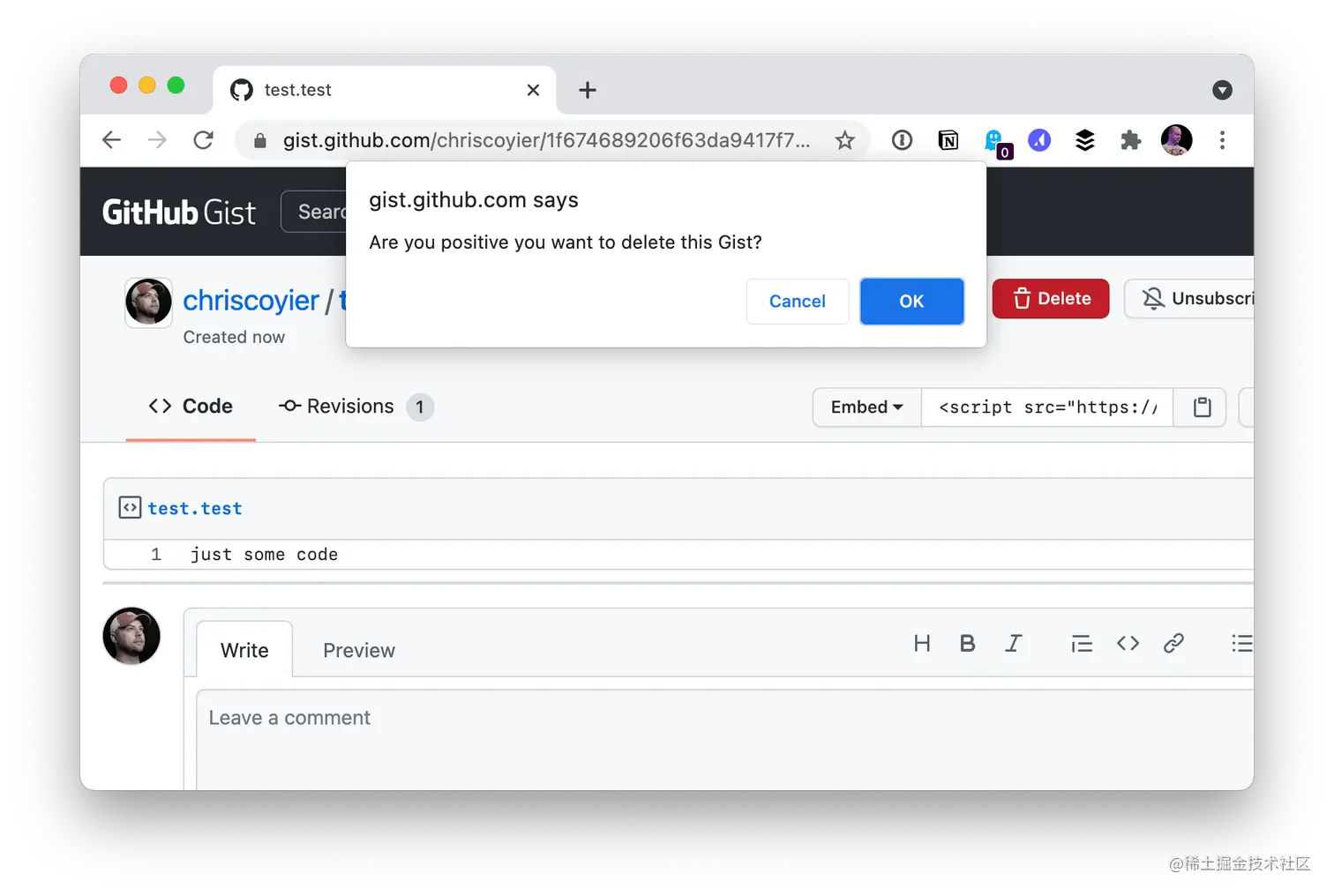Open Chrome's three-dot menu
Image resolution: width=1334 pixels, height=896 pixels.
1222,140
